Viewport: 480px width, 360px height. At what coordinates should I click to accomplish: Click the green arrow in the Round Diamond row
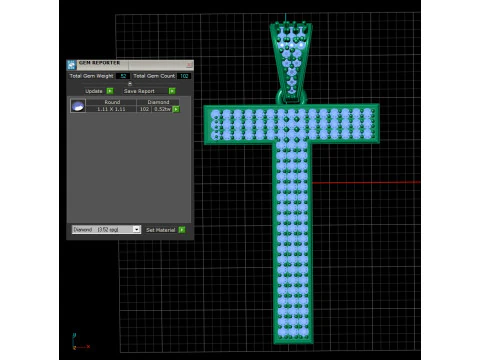tap(176, 109)
